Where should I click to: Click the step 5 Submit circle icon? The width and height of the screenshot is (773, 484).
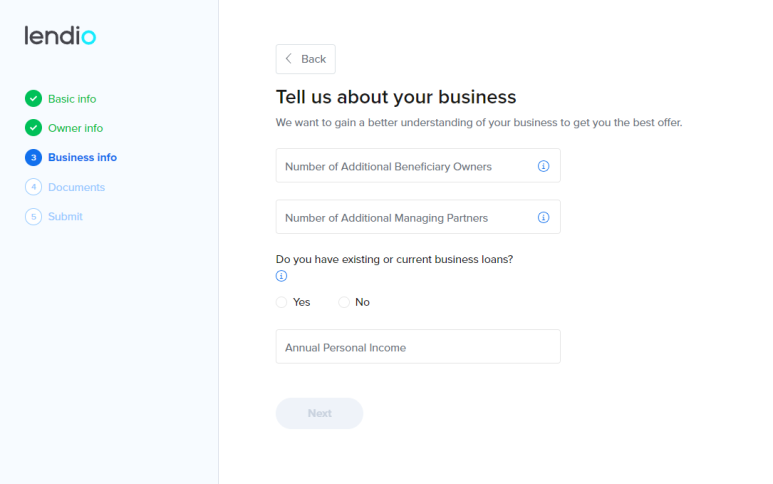[x=34, y=216]
